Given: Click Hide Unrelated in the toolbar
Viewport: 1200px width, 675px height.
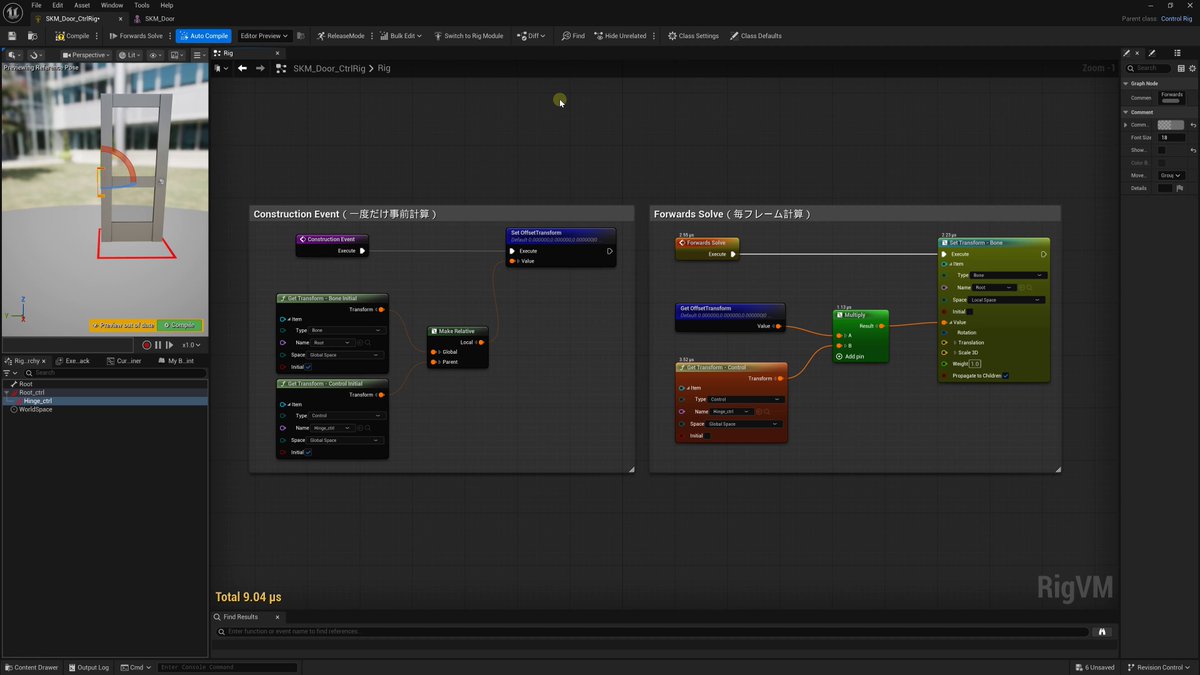Looking at the screenshot, I should click(x=621, y=36).
